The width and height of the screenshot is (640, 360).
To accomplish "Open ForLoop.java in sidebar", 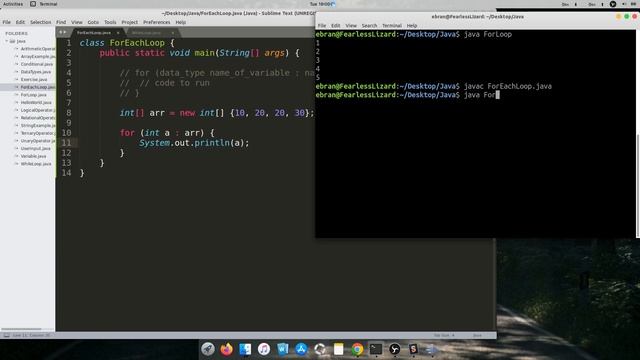I will [x=33, y=95].
